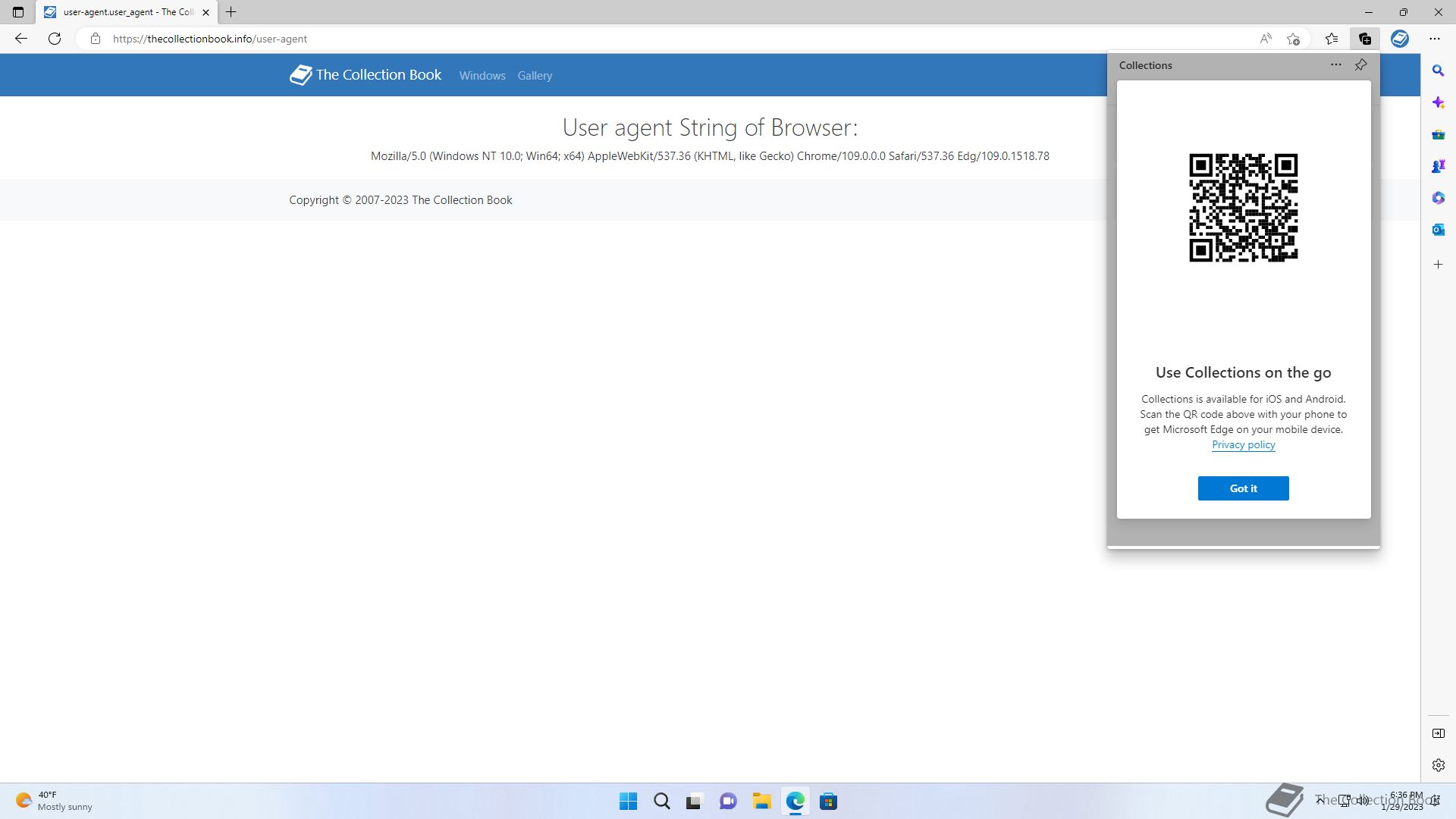Add this page to favorites
1456x819 pixels.
(1294, 39)
